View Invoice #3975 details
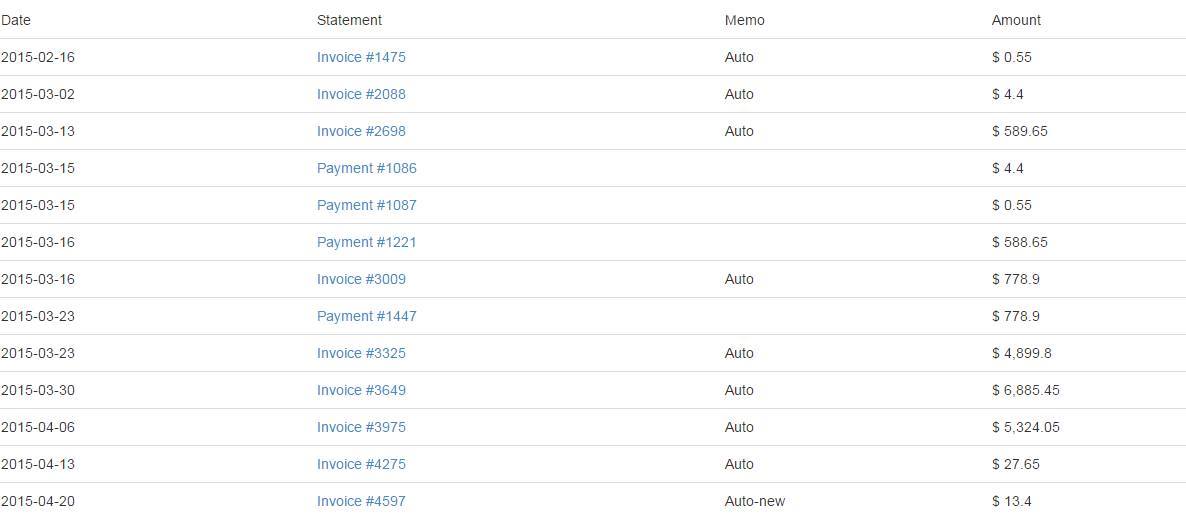The width and height of the screenshot is (1186, 529). pos(361,427)
